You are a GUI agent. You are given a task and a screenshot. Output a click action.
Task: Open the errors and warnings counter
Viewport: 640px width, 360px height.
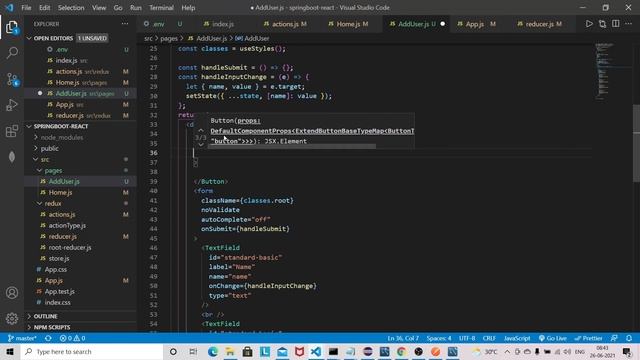click(72, 338)
